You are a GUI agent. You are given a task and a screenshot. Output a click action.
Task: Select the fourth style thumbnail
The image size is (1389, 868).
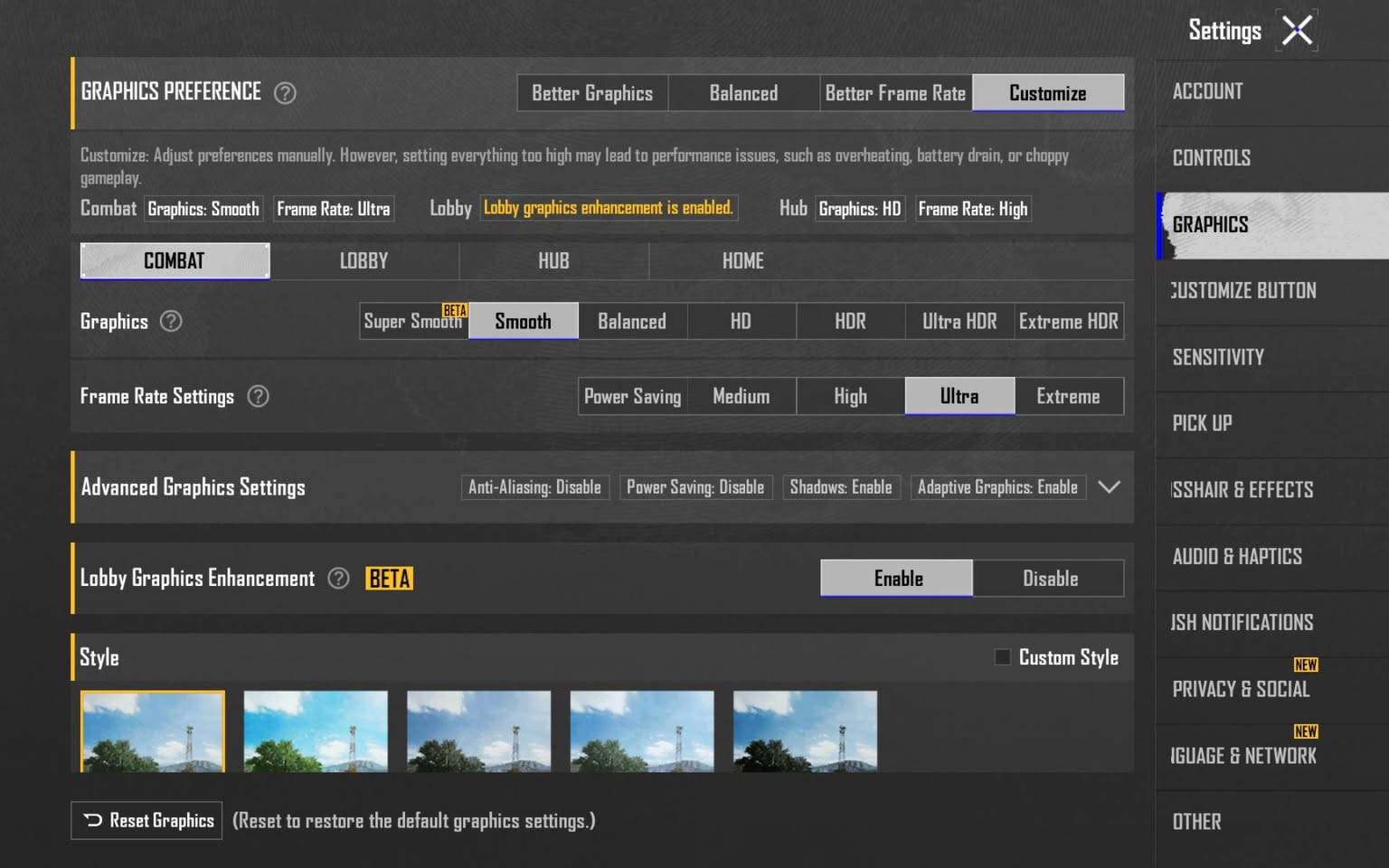tap(642, 731)
